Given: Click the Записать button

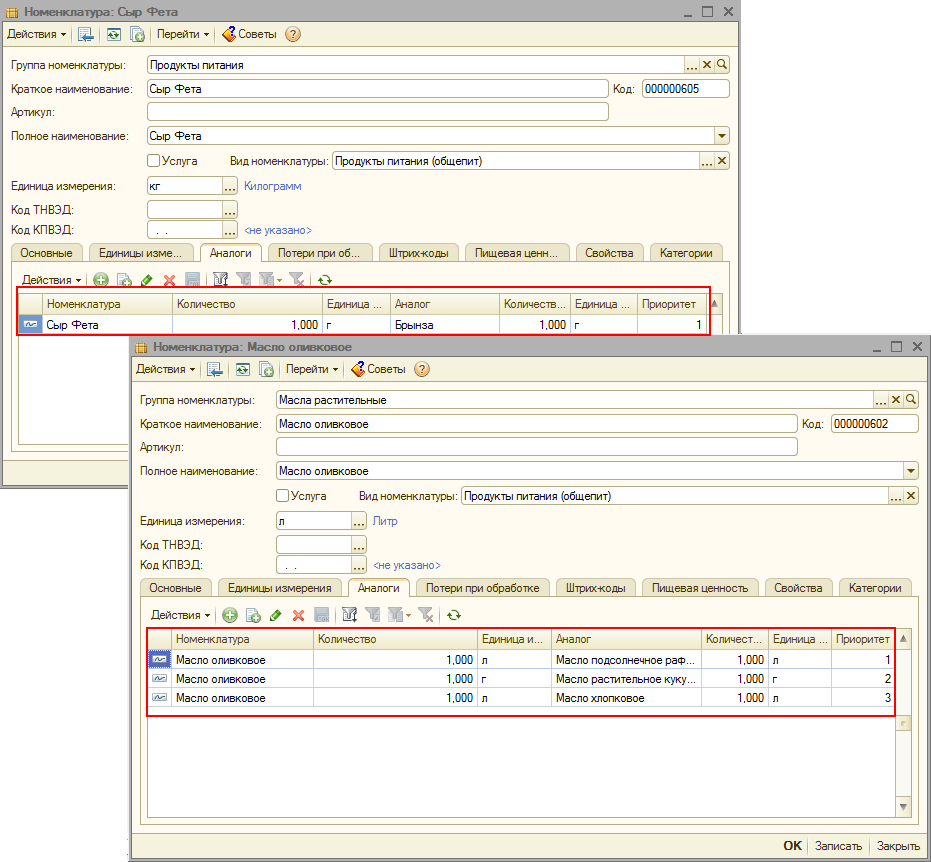Looking at the screenshot, I should pyautogui.click(x=838, y=846).
